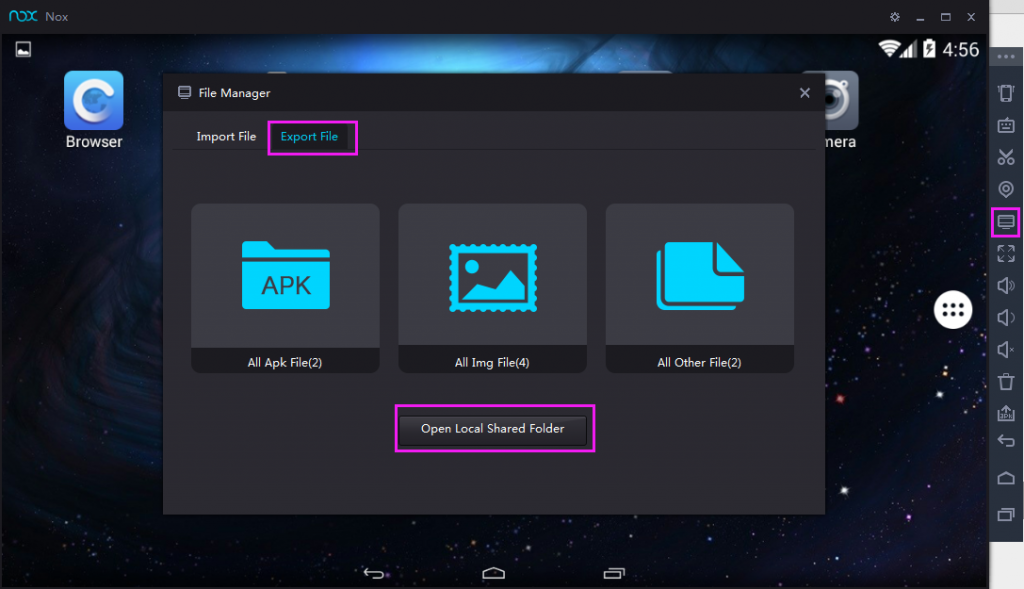Expand the app drawer with the dots button
1024x589 pixels.
(953, 310)
